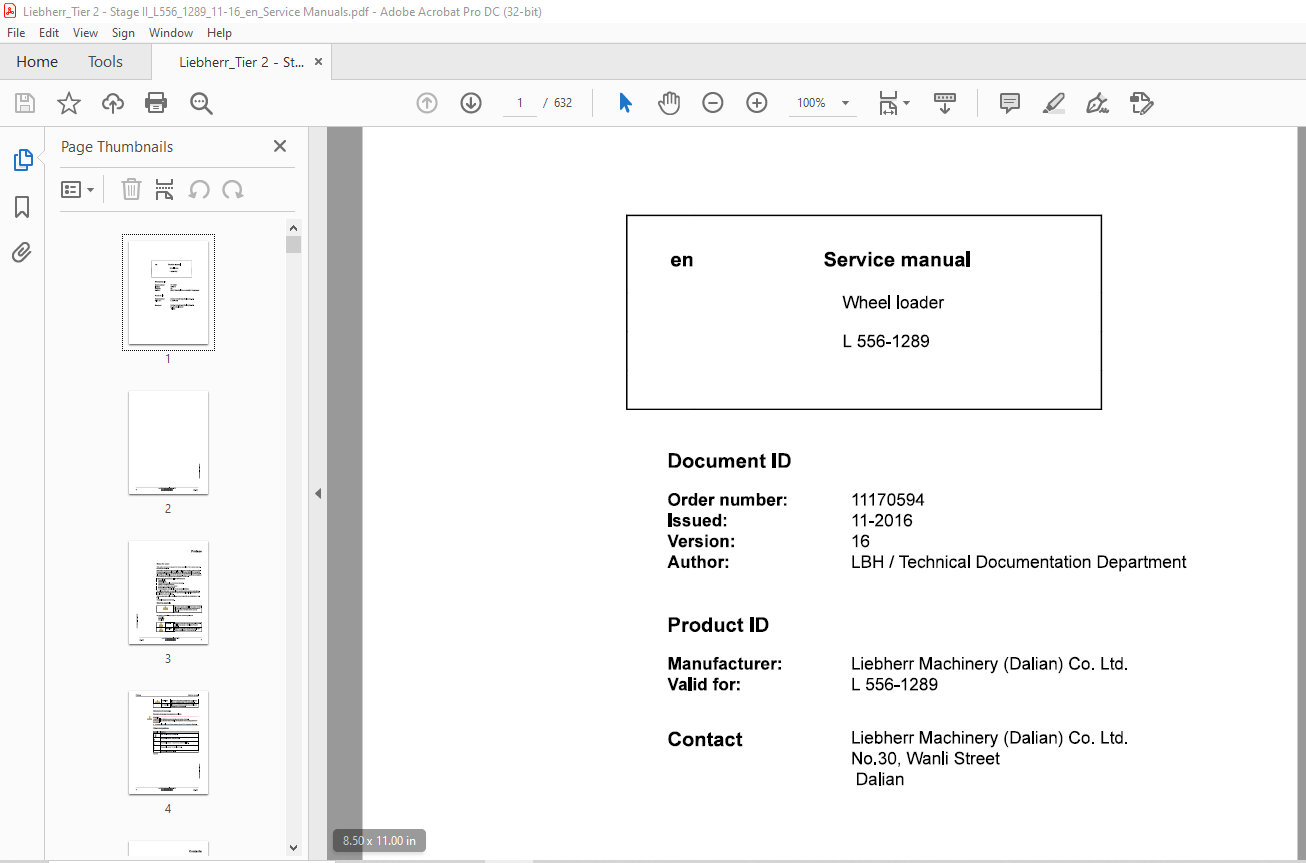The width and height of the screenshot is (1306, 863).
Task: Rotate the page clockwise
Action: click(233, 189)
